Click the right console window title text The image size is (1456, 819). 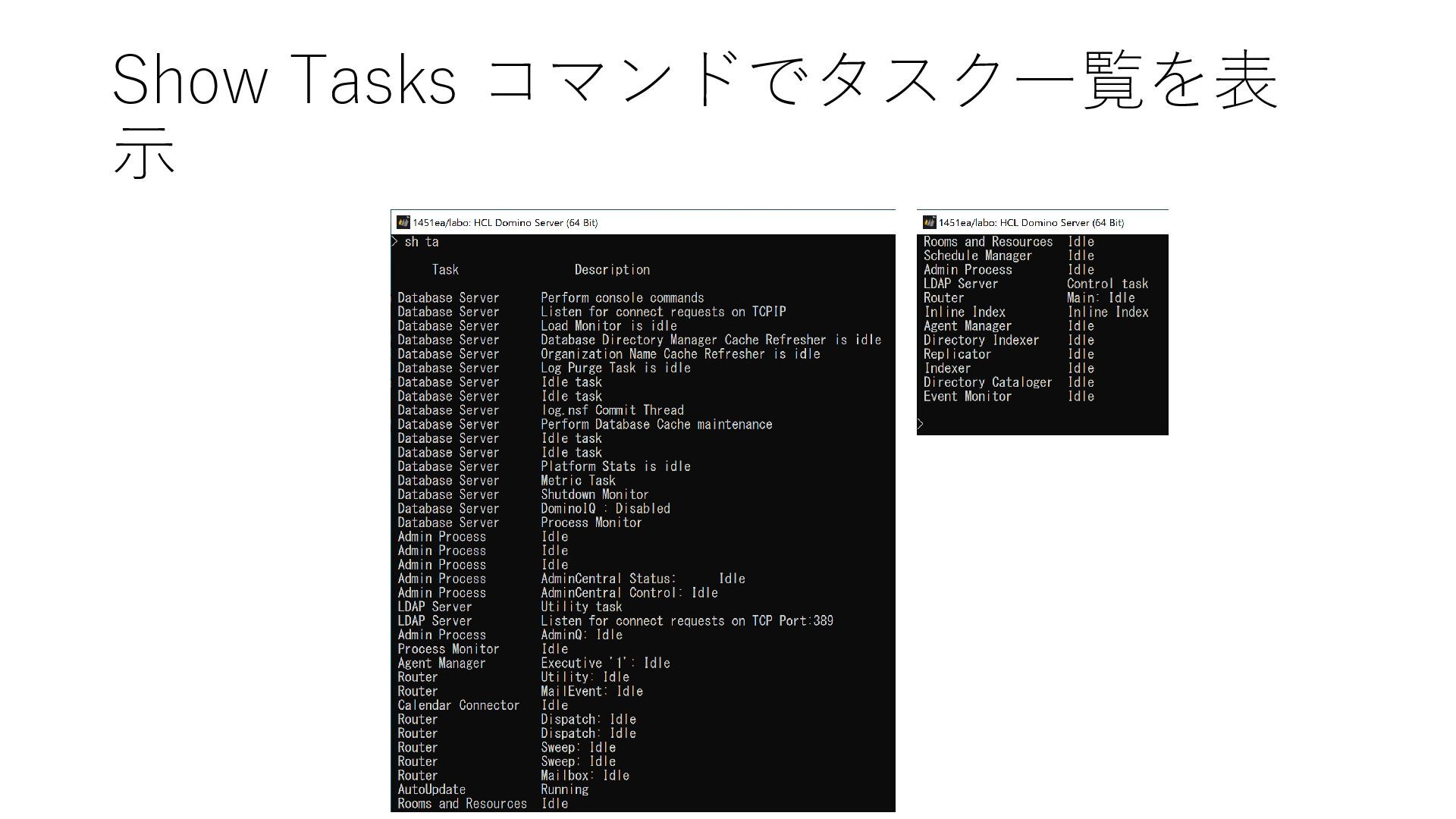point(1031,223)
